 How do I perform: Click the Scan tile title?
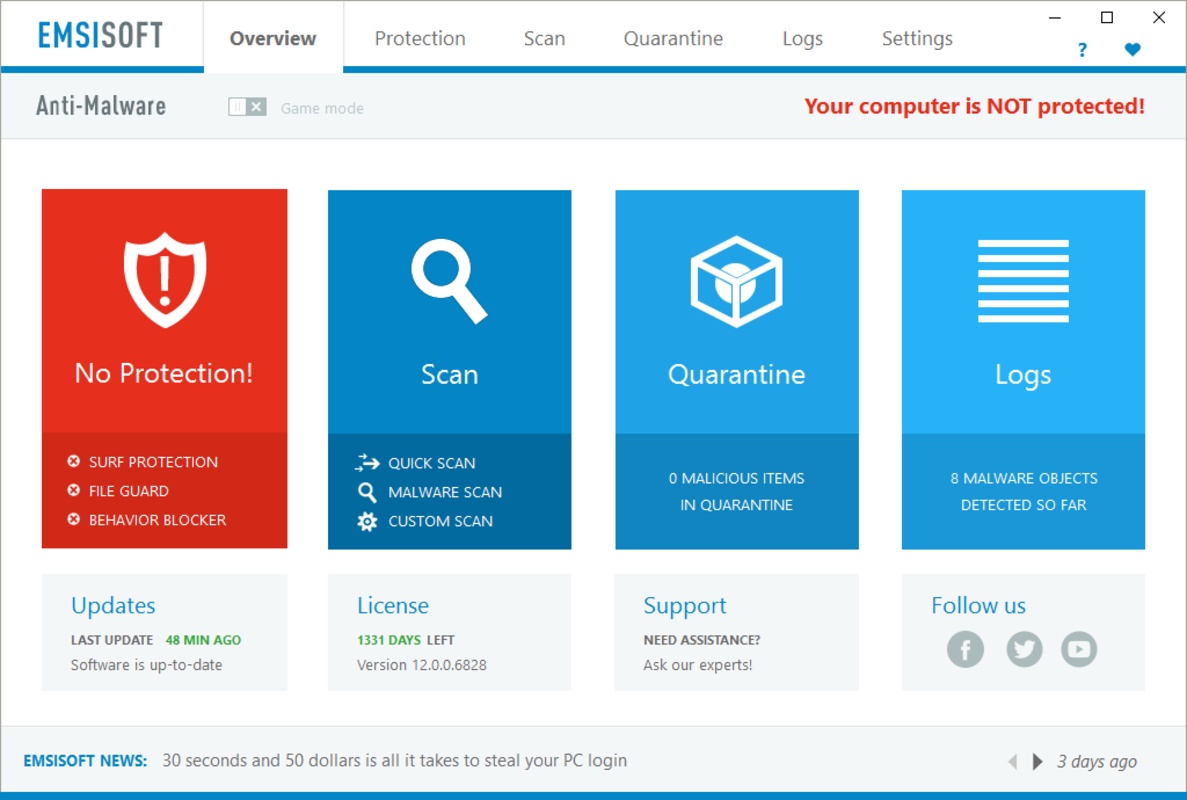coord(450,375)
